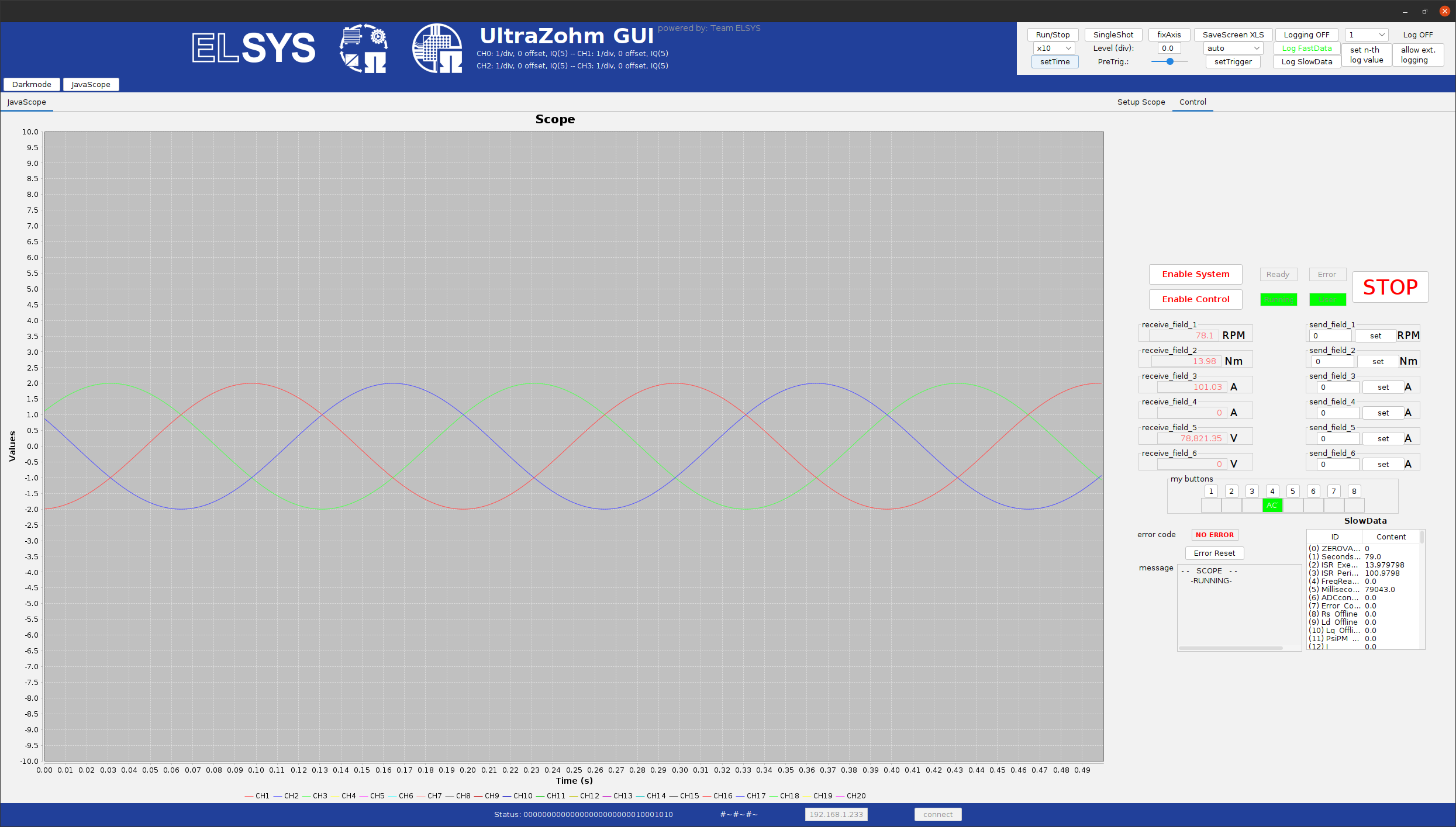Image resolution: width=1456 pixels, height=827 pixels.
Task: Switch to the Setup Scope tab
Action: (x=1141, y=102)
